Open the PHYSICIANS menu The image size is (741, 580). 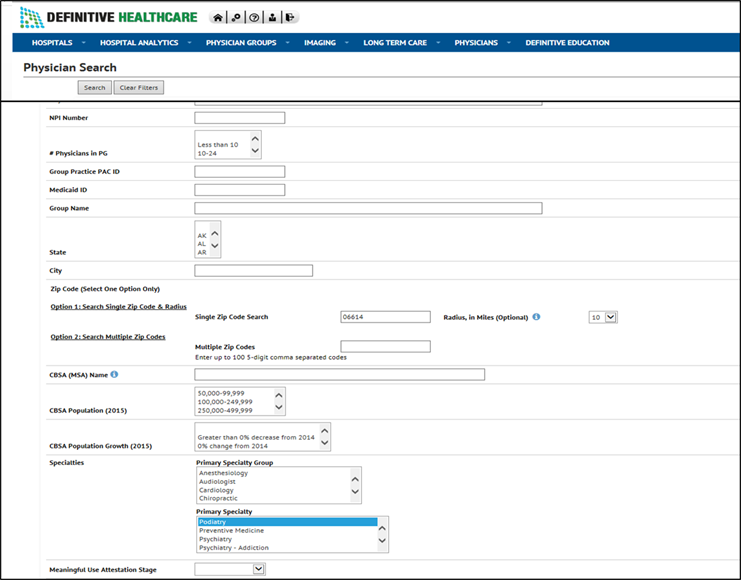[x=476, y=43]
